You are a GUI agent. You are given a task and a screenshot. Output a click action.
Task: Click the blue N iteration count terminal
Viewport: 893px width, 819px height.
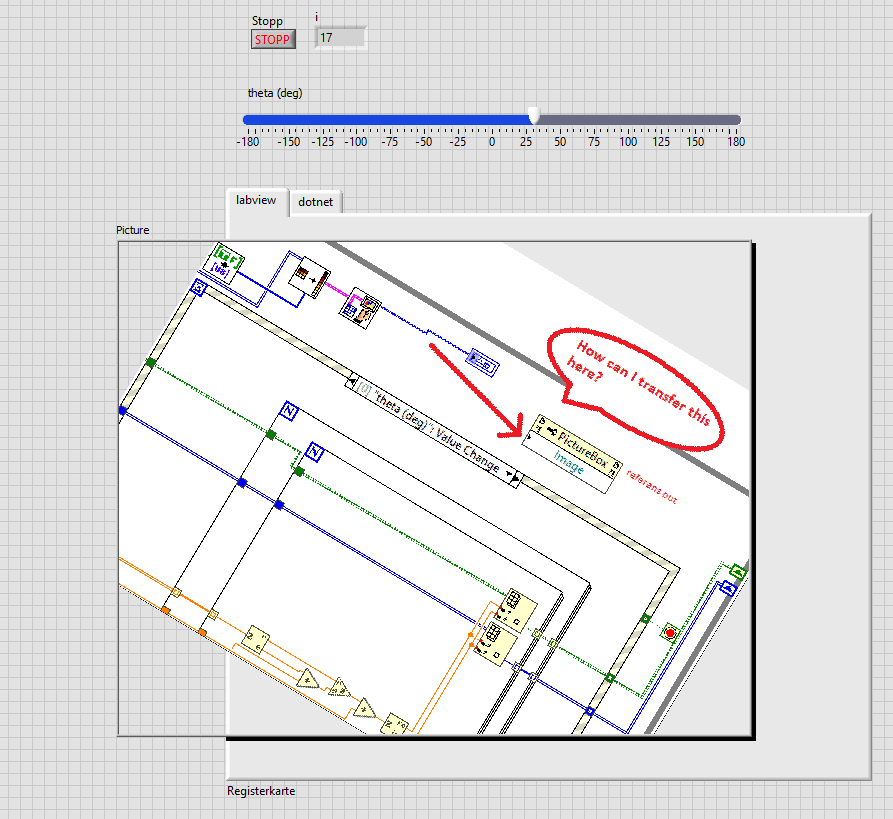tap(287, 410)
